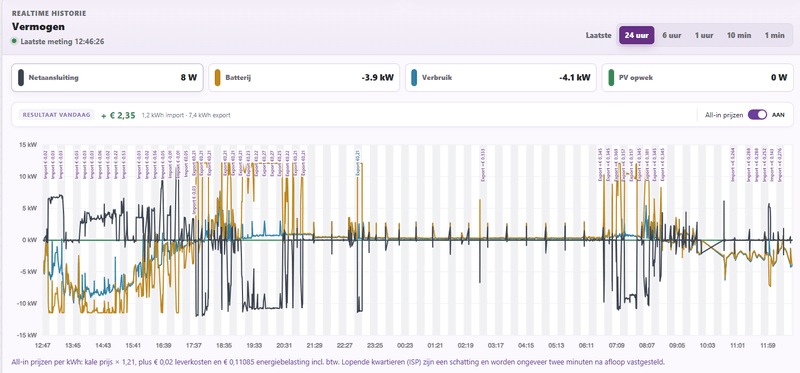This screenshot has width=800, height=373.
Task: Click the 'Laatste' label before range tabs
Action: pos(598,36)
